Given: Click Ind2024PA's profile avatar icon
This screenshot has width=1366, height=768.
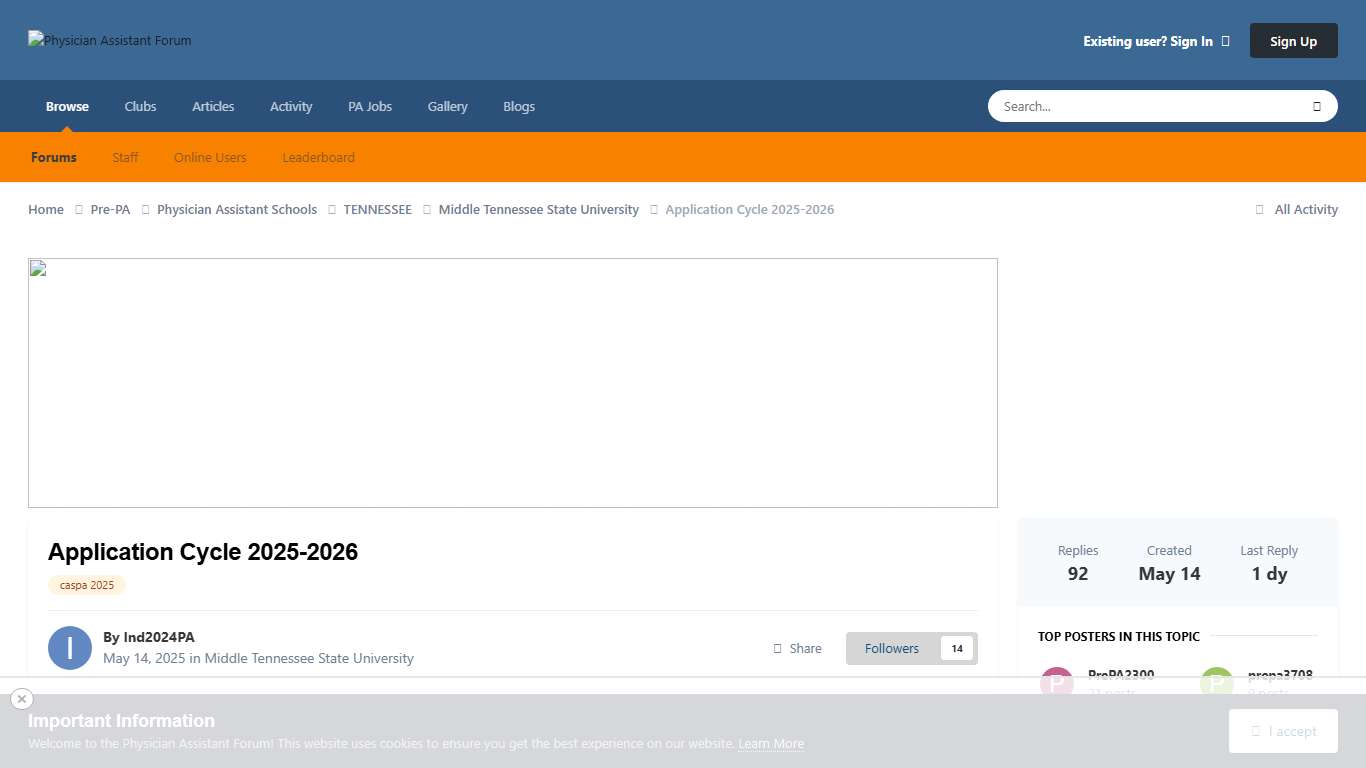Looking at the screenshot, I should (x=70, y=648).
